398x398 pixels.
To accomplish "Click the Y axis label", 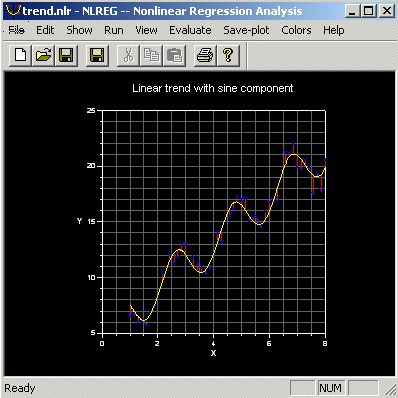I will 79,221.
